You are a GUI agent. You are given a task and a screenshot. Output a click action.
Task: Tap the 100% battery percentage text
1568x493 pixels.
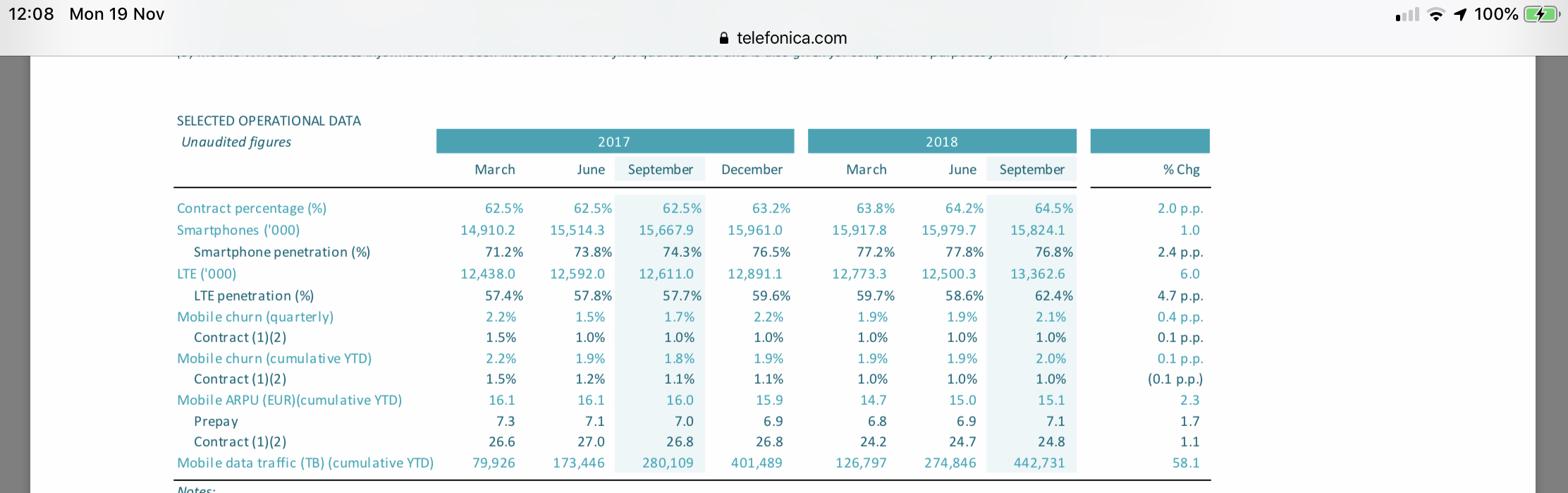point(1496,14)
